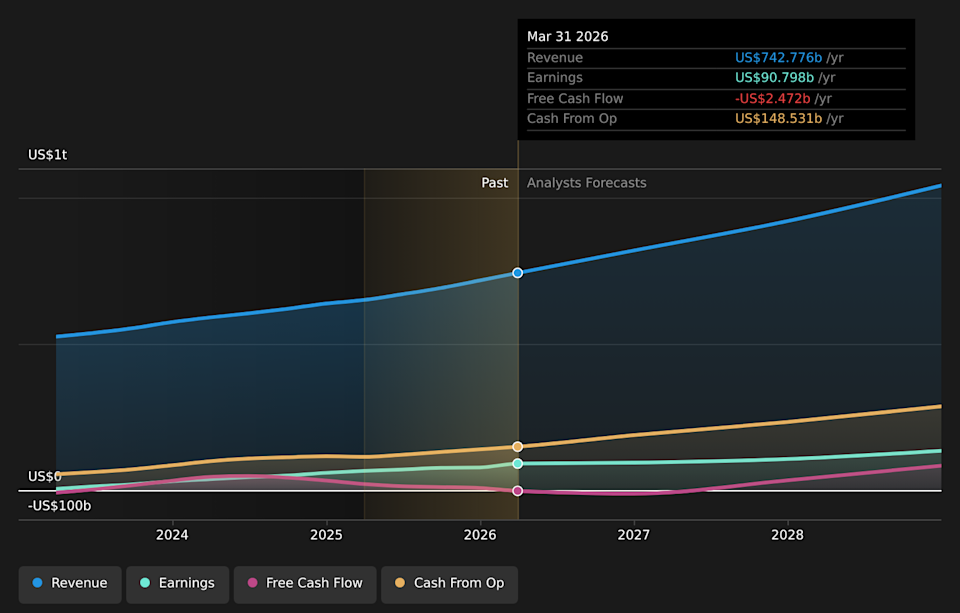This screenshot has width=960, height=613.
Task: Select the orange Cash From Op data point
Action: [518, 446]
